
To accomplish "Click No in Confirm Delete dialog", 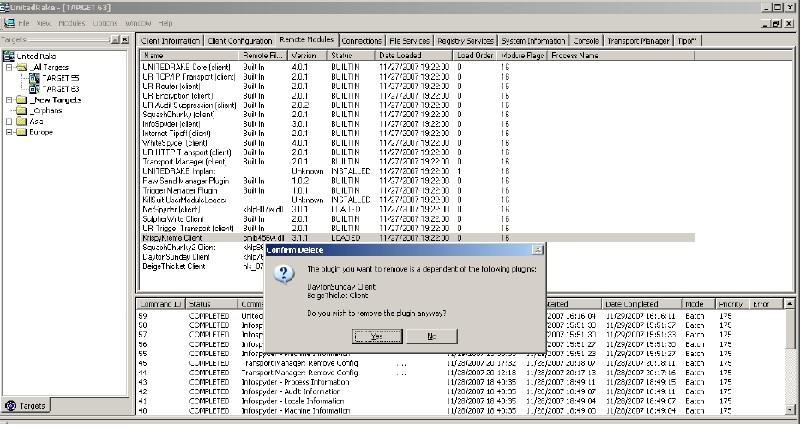I will tap(431, 336).
